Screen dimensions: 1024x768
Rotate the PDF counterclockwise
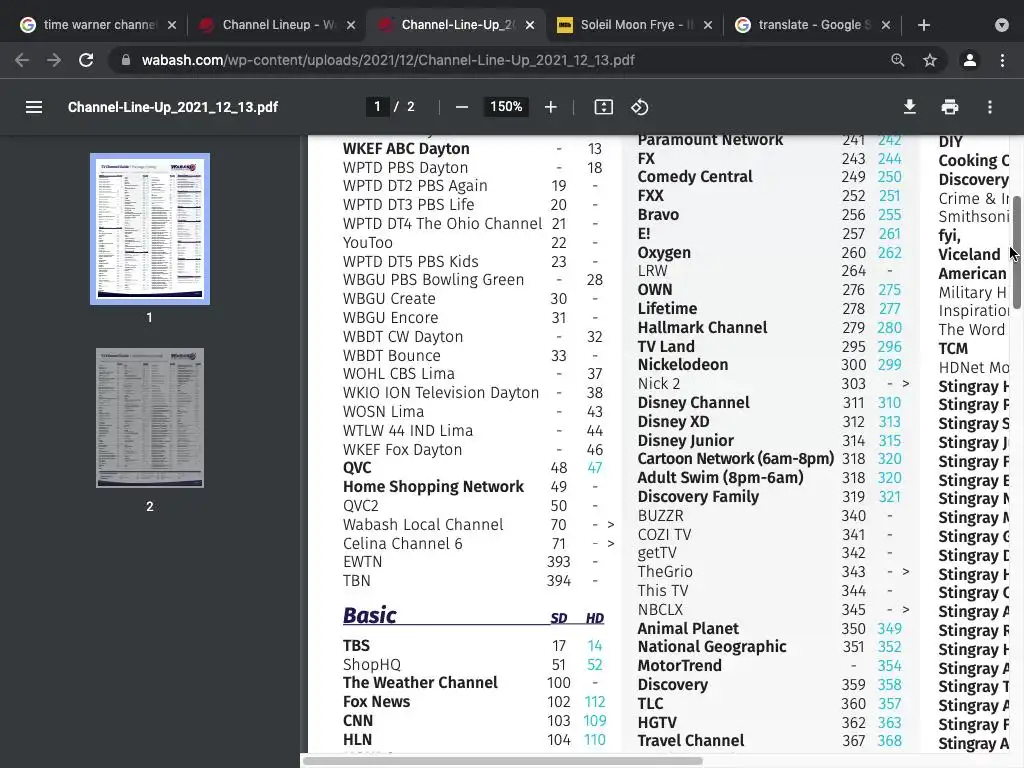tap(639, 107)
